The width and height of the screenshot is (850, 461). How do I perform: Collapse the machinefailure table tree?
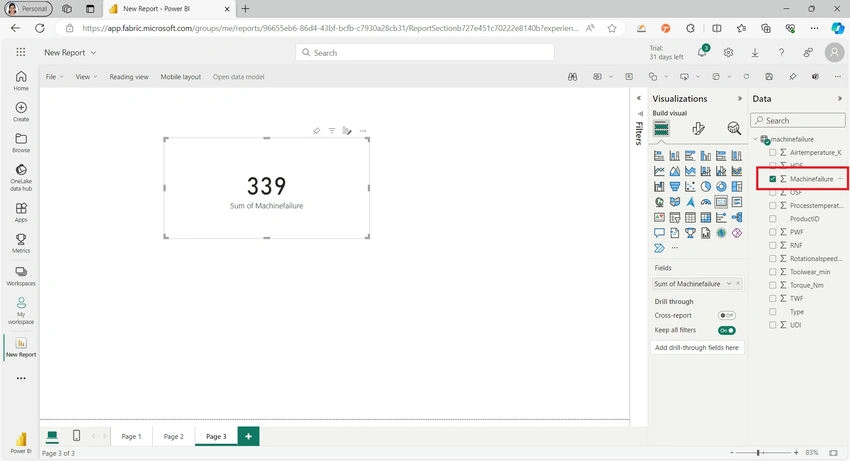(x=755, y=139)
